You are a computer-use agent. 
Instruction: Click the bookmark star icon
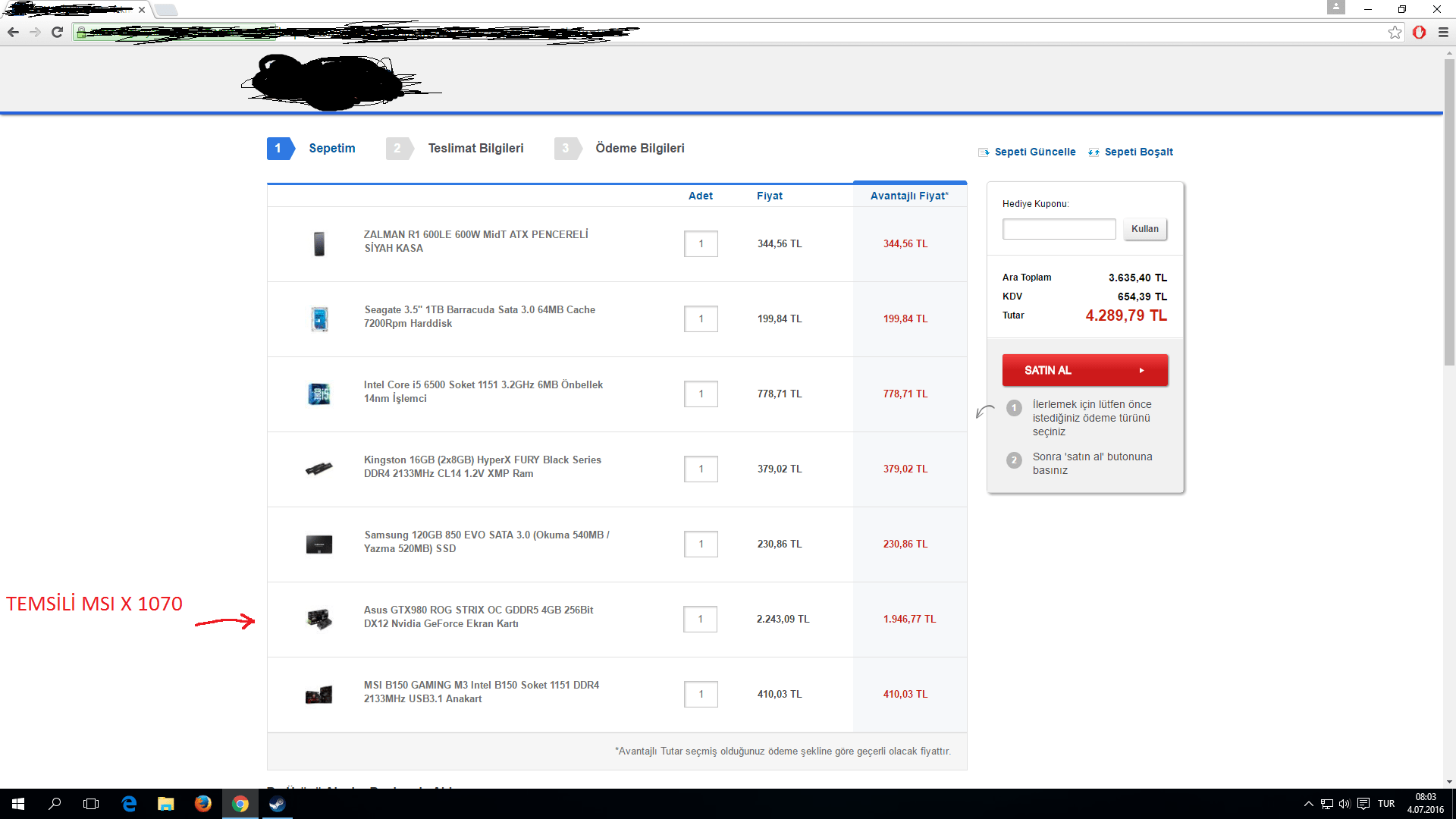(x=1395, y=32)
